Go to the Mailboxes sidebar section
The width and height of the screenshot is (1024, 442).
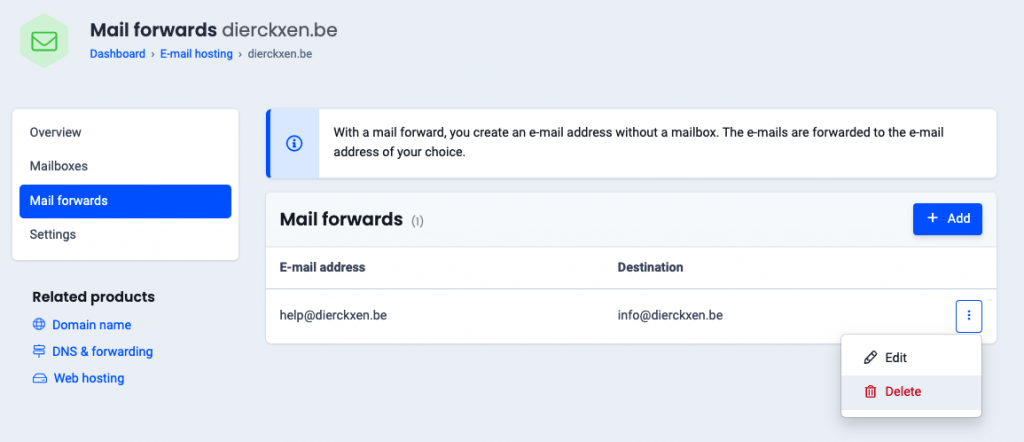[x=59, y=166]
